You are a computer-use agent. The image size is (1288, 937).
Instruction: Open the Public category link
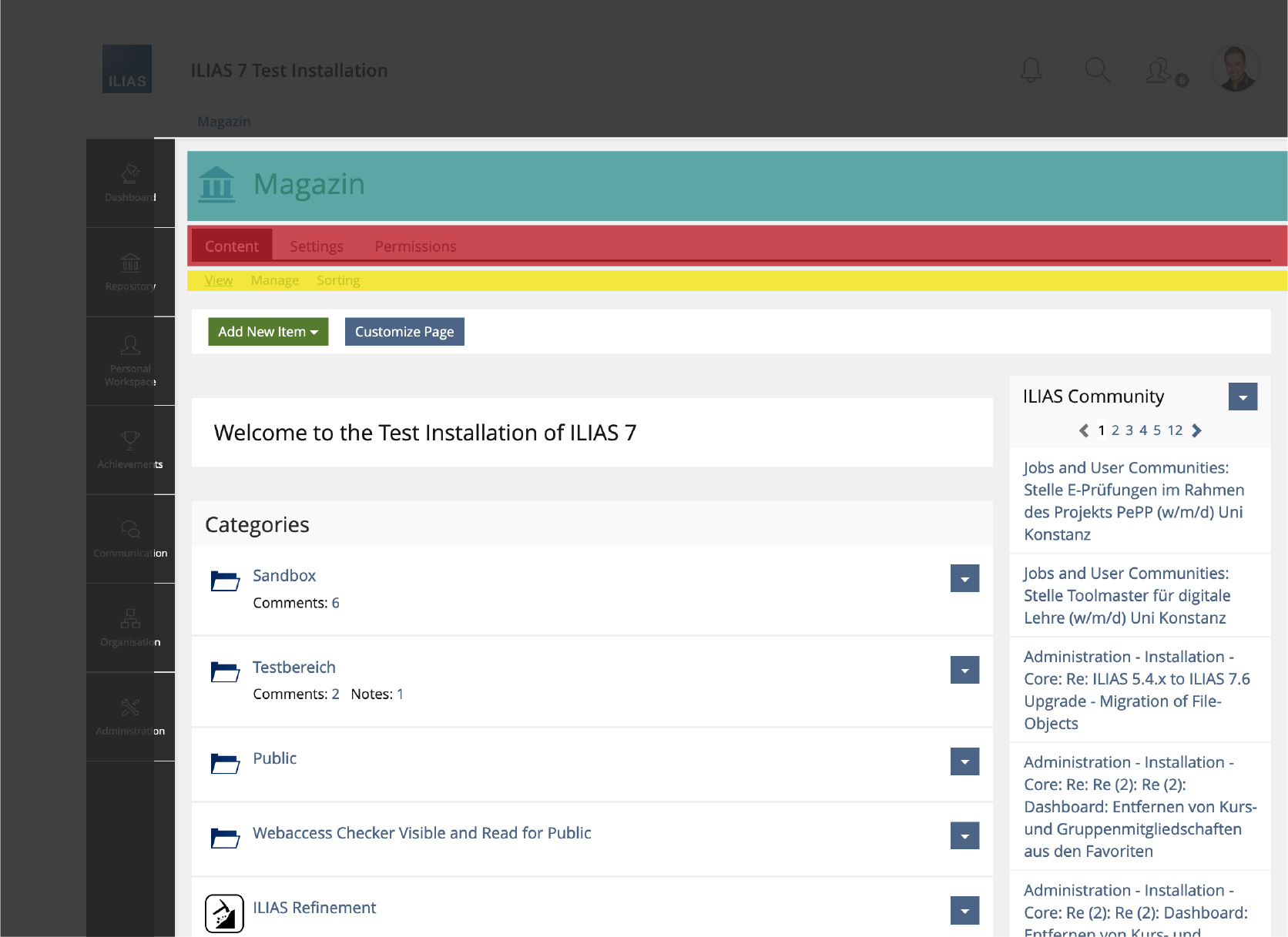274,758
